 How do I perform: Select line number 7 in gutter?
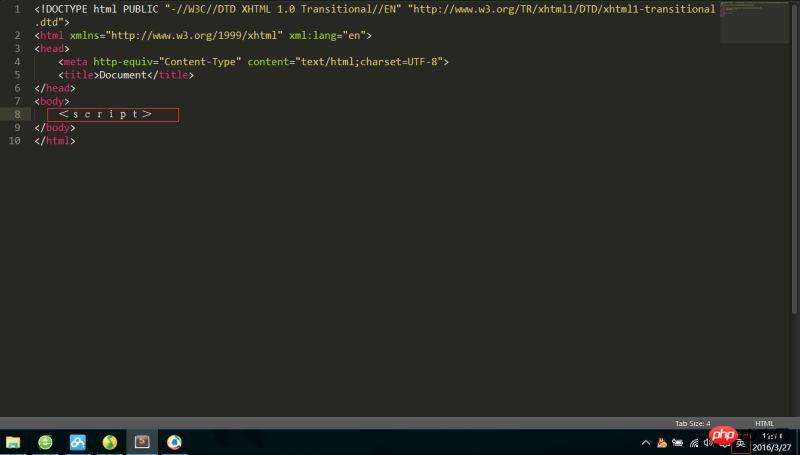(x=17, y=101)
